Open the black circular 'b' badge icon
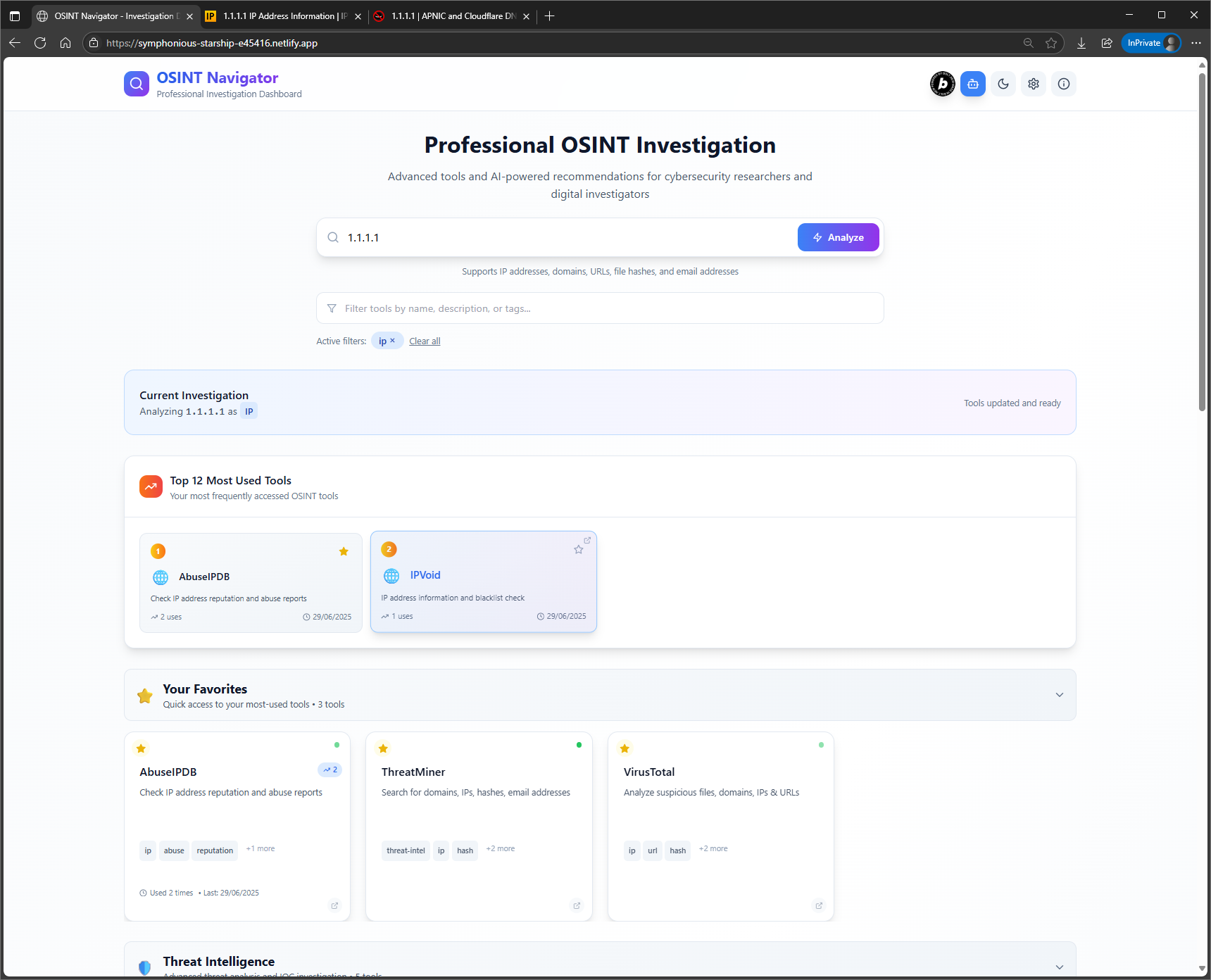The height and width of the screenshot is (980, 1211). pos(943,84)
